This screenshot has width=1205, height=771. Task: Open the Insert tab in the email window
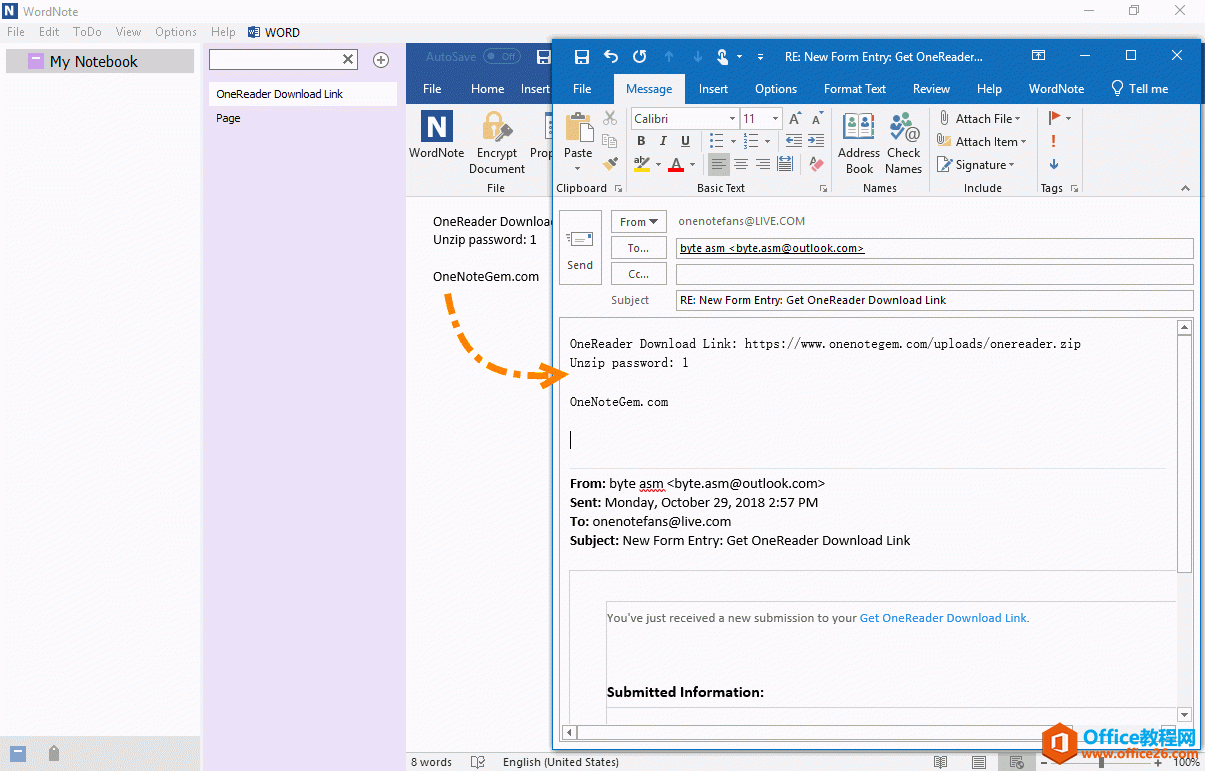click(713, 88)
